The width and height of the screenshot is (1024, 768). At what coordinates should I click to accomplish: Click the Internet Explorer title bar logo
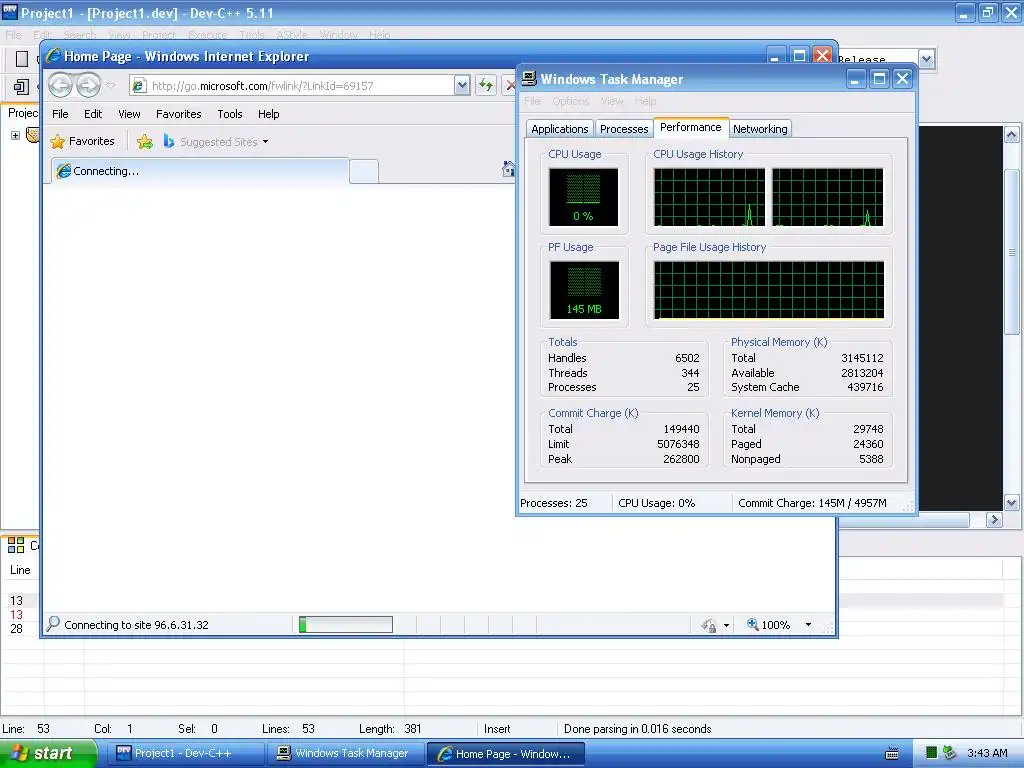[x=53, y=56]
